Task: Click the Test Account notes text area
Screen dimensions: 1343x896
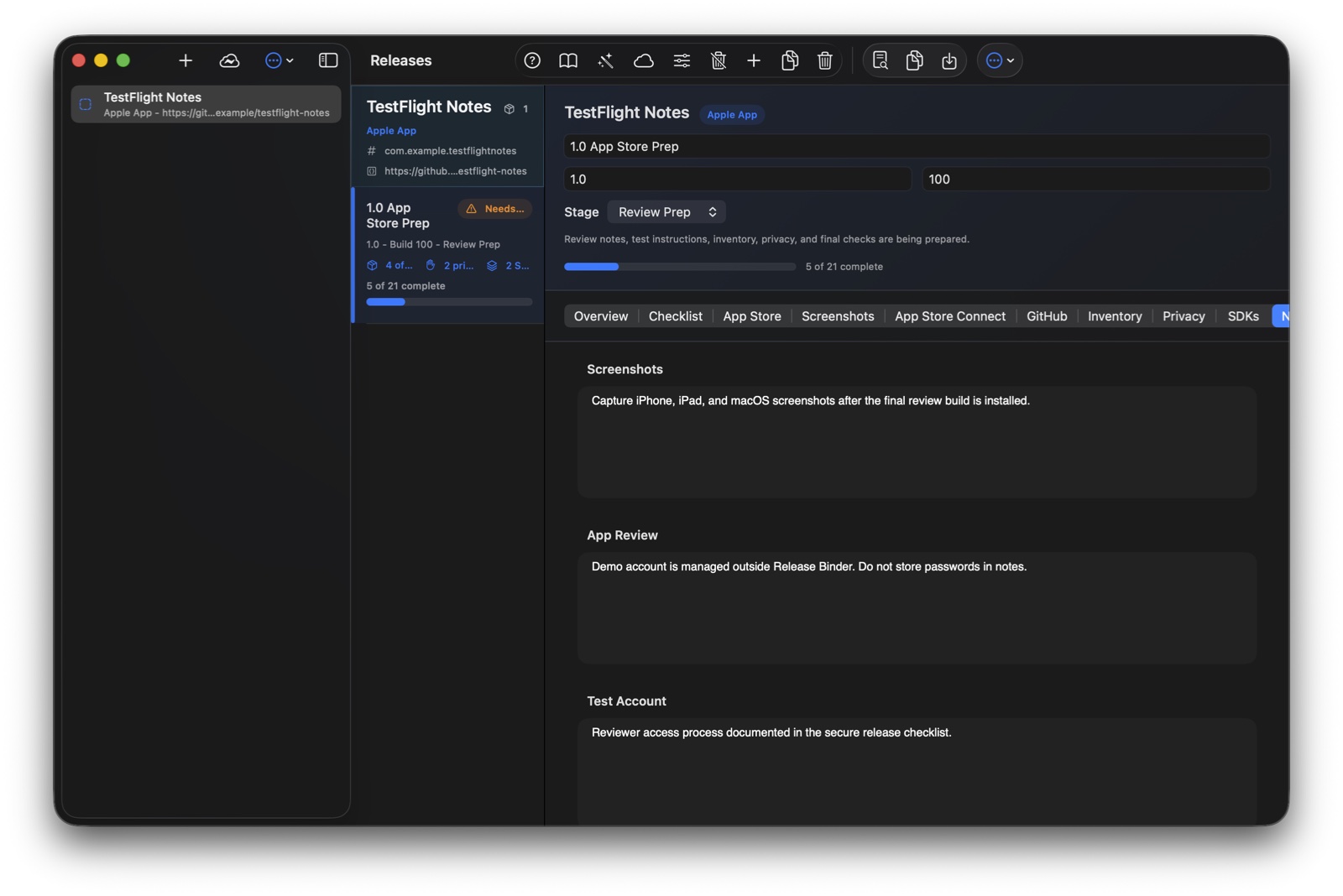Action: tap(917, 771)
